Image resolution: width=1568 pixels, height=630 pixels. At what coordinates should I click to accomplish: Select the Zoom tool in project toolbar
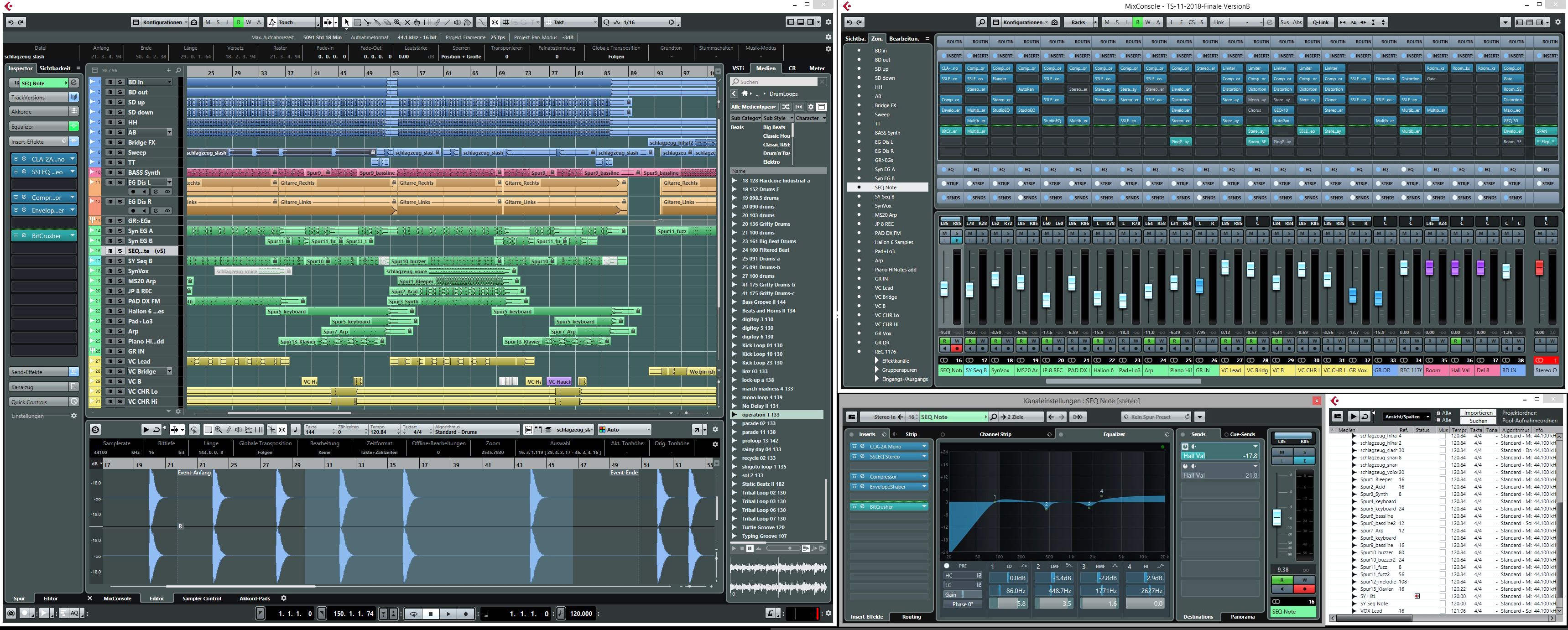(397, 22)
